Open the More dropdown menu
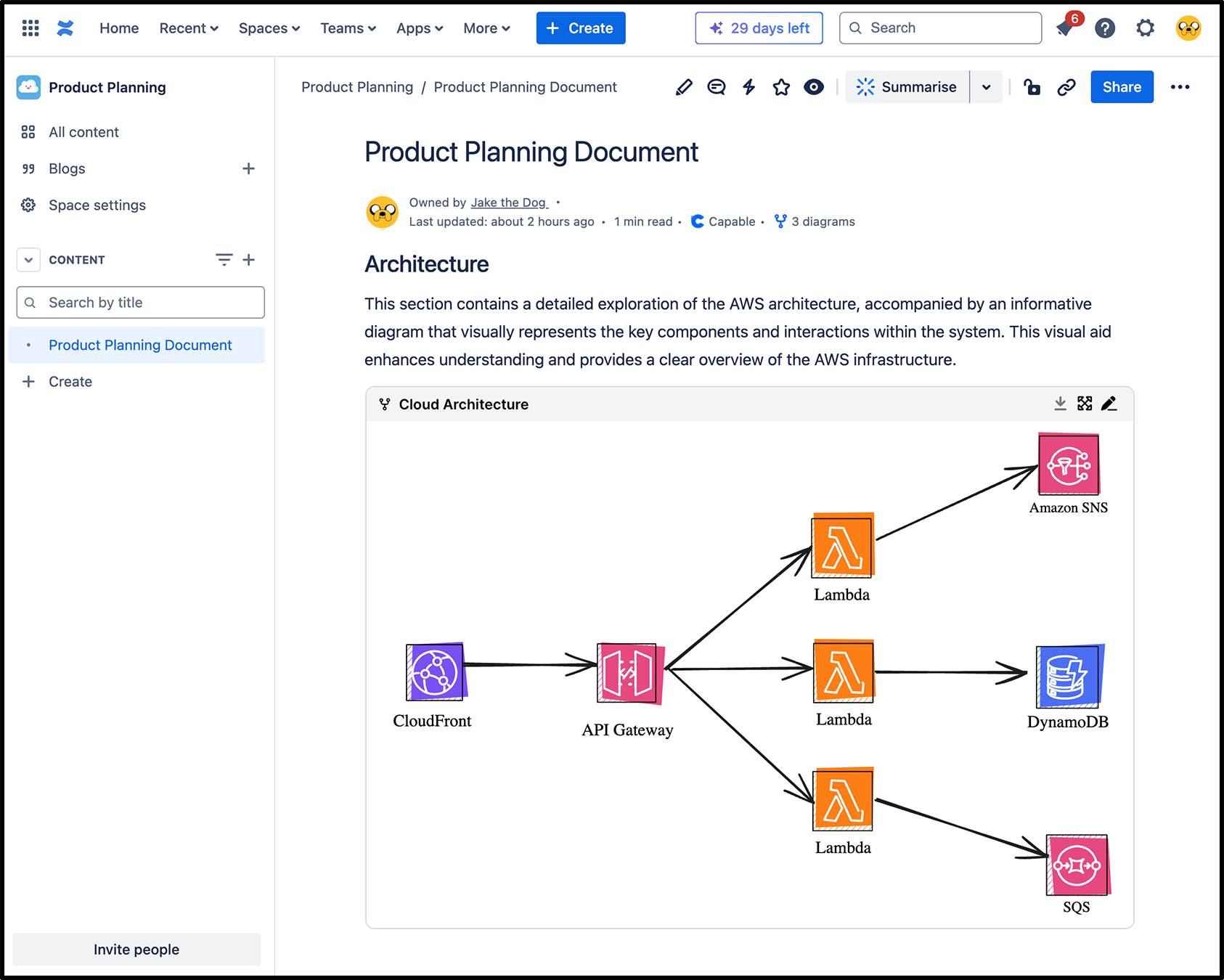Screen dimensions: 1224x980 click(x=487, y=28)
